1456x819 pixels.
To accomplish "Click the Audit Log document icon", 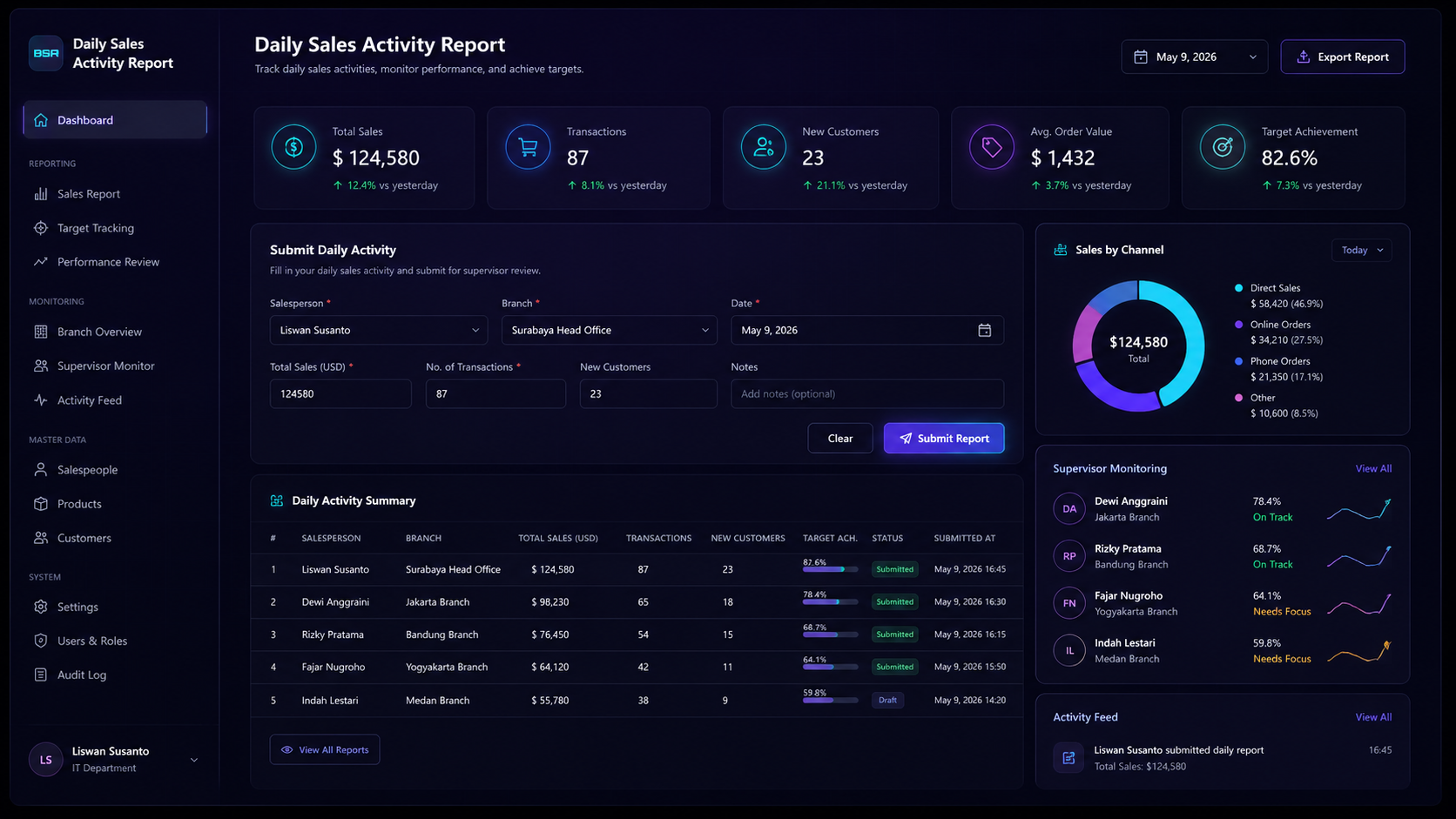I will click(x=41, y=675).
